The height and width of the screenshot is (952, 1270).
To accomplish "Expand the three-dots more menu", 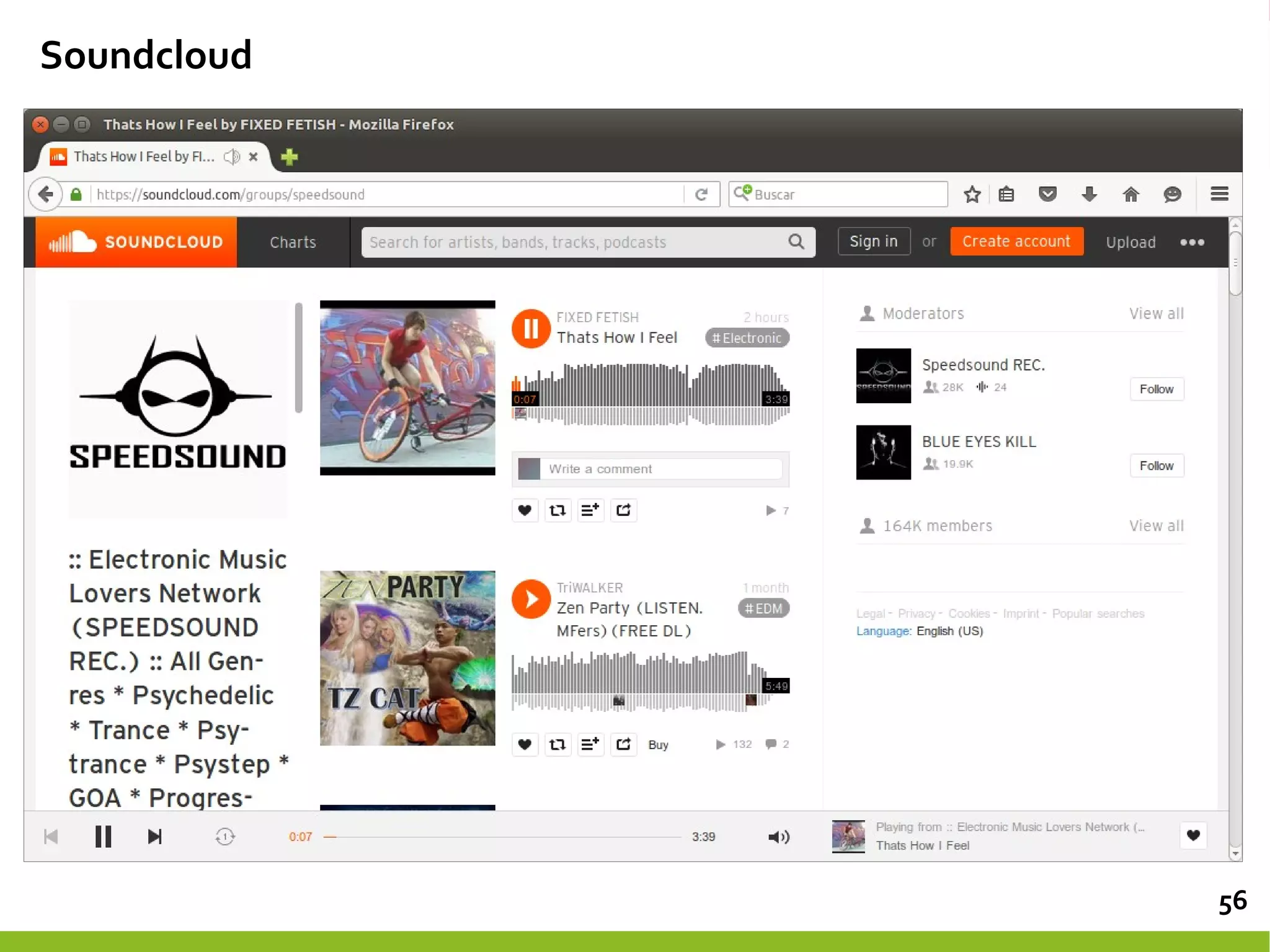I will tap(1192, 242).
